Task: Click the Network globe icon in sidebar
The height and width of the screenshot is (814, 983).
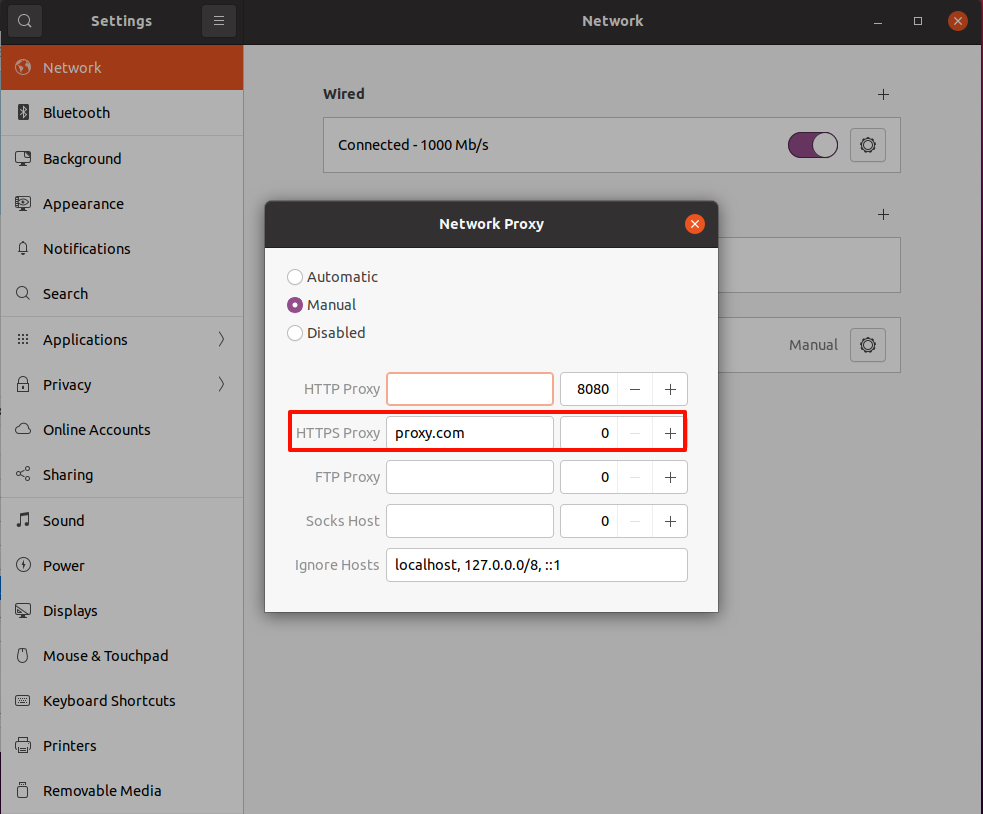Action: coord(23,67)
